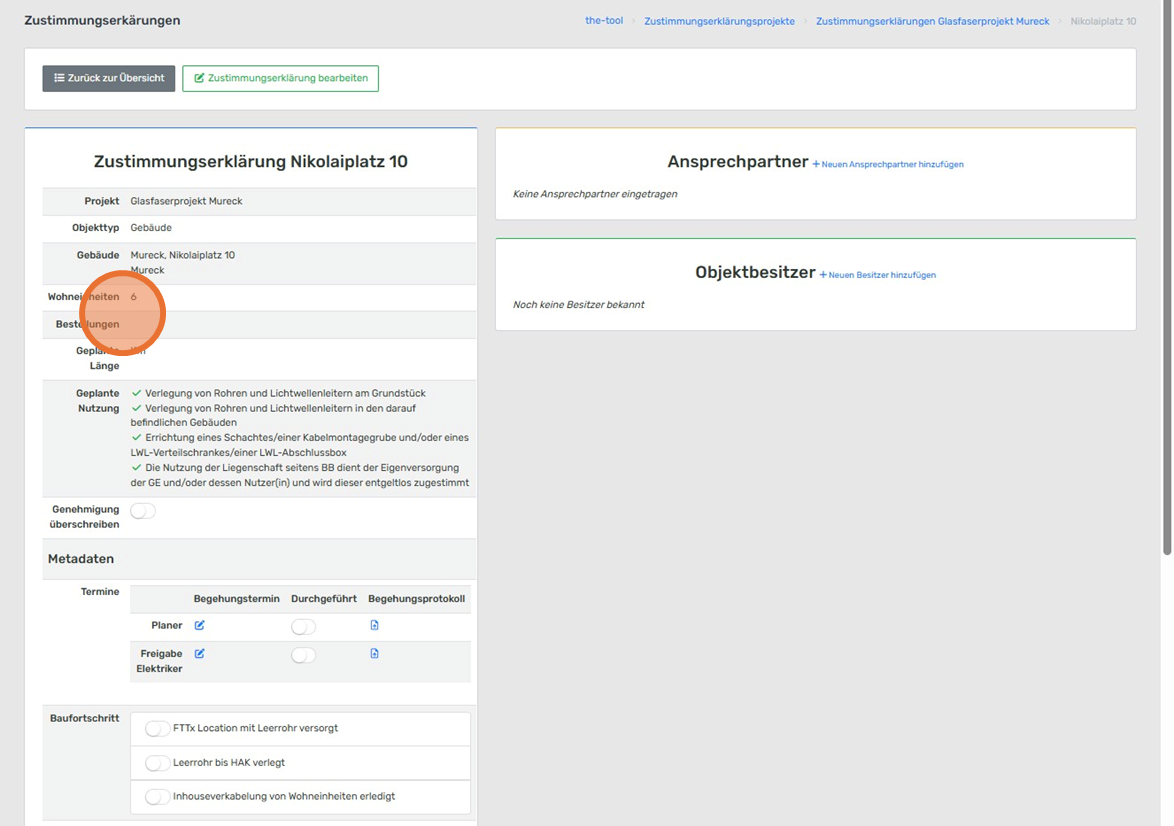
Task: Click Zustimmungserklärung bearbeiten button
Action: click(280, 78)
